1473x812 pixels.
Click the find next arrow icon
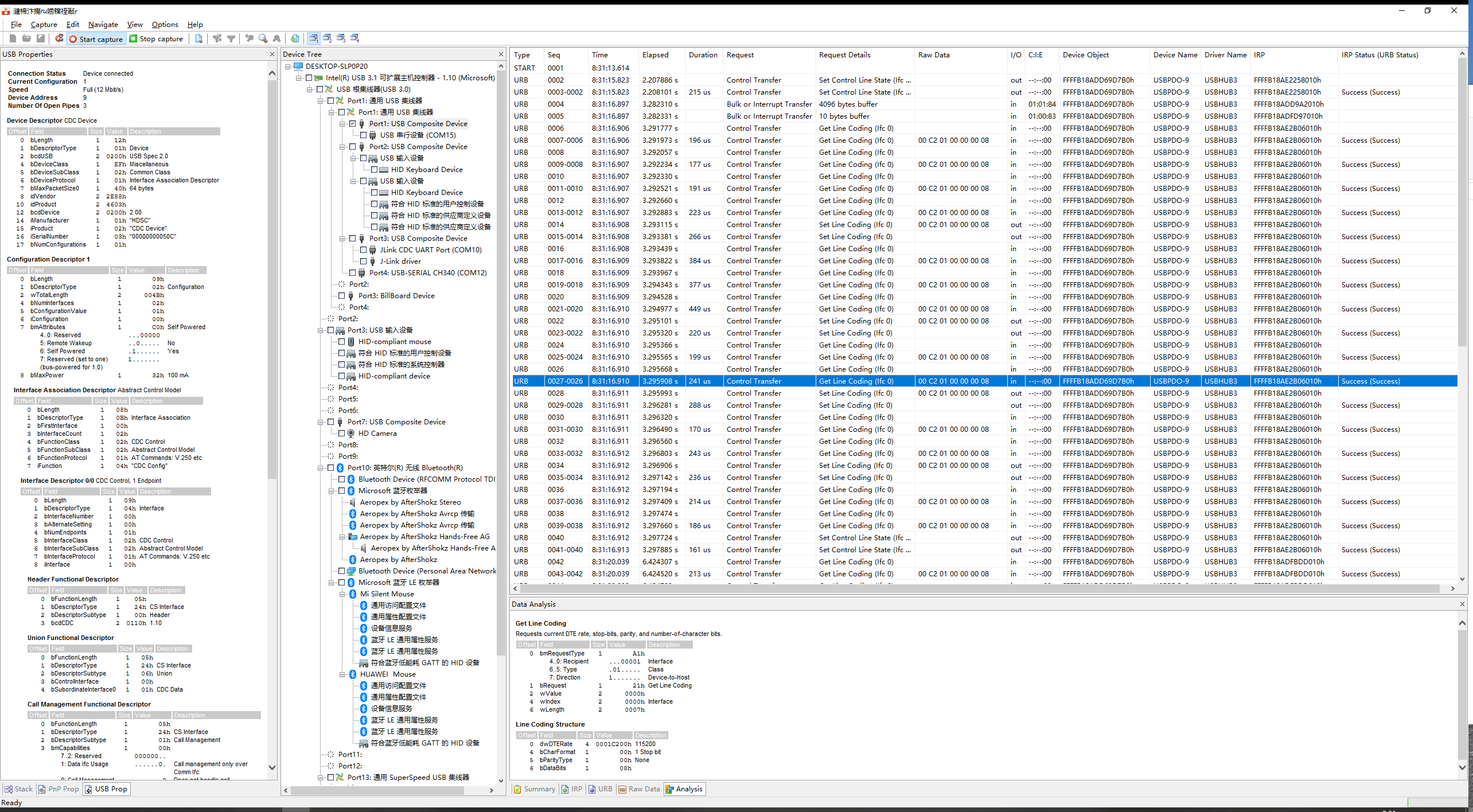pyautogui.click(x=277, y=38)
